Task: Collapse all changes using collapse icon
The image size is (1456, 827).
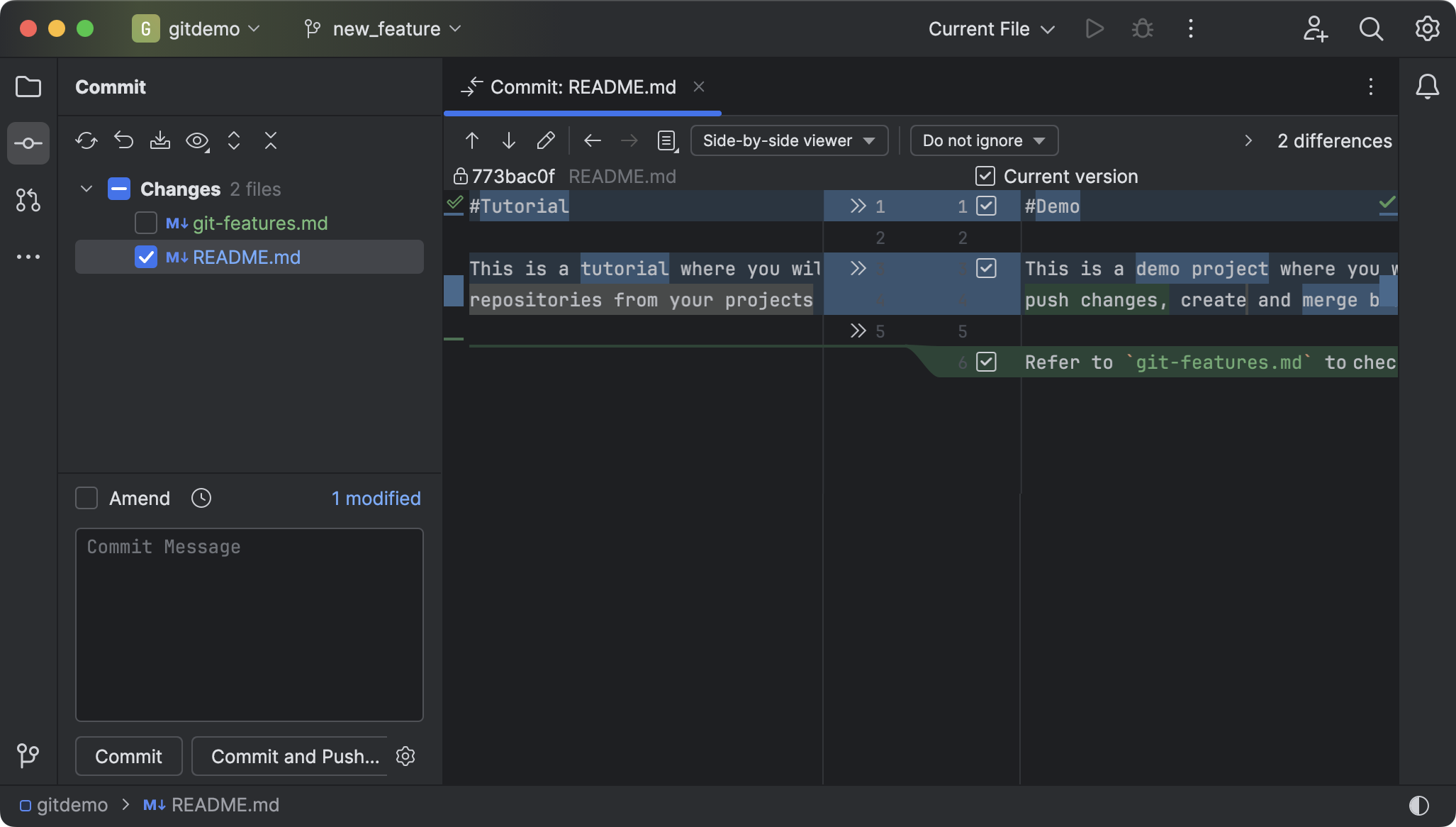Action: click(x=271, y=140)
